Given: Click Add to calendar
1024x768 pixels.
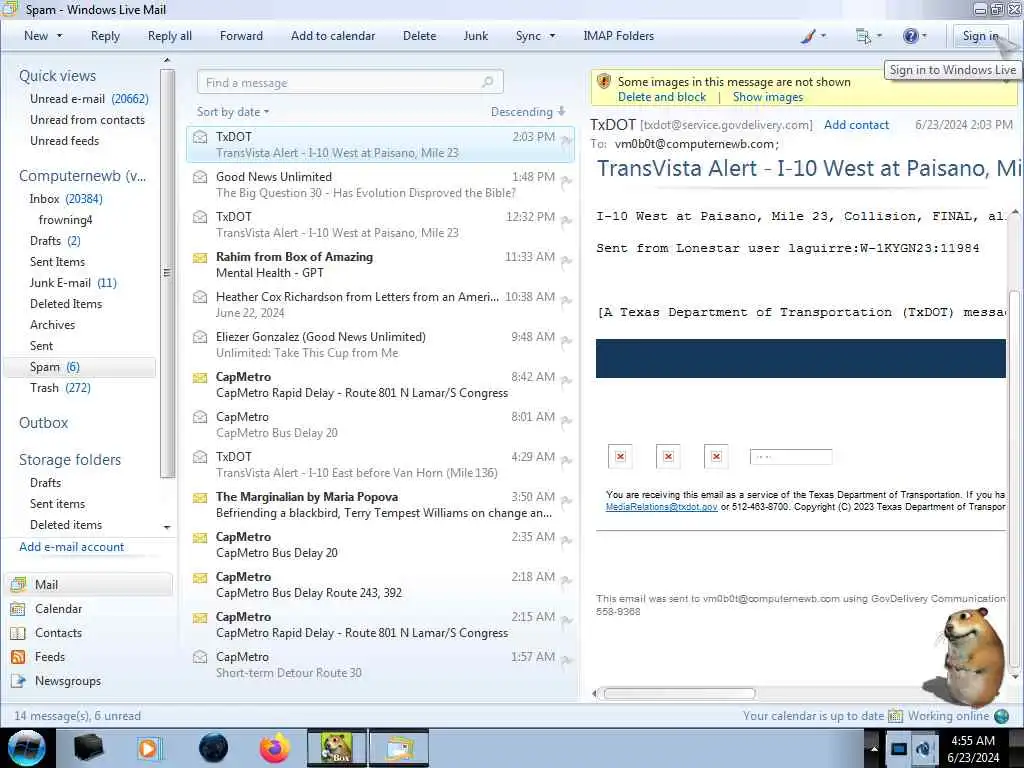Looking at the screenshot, I should click(333, 37).
